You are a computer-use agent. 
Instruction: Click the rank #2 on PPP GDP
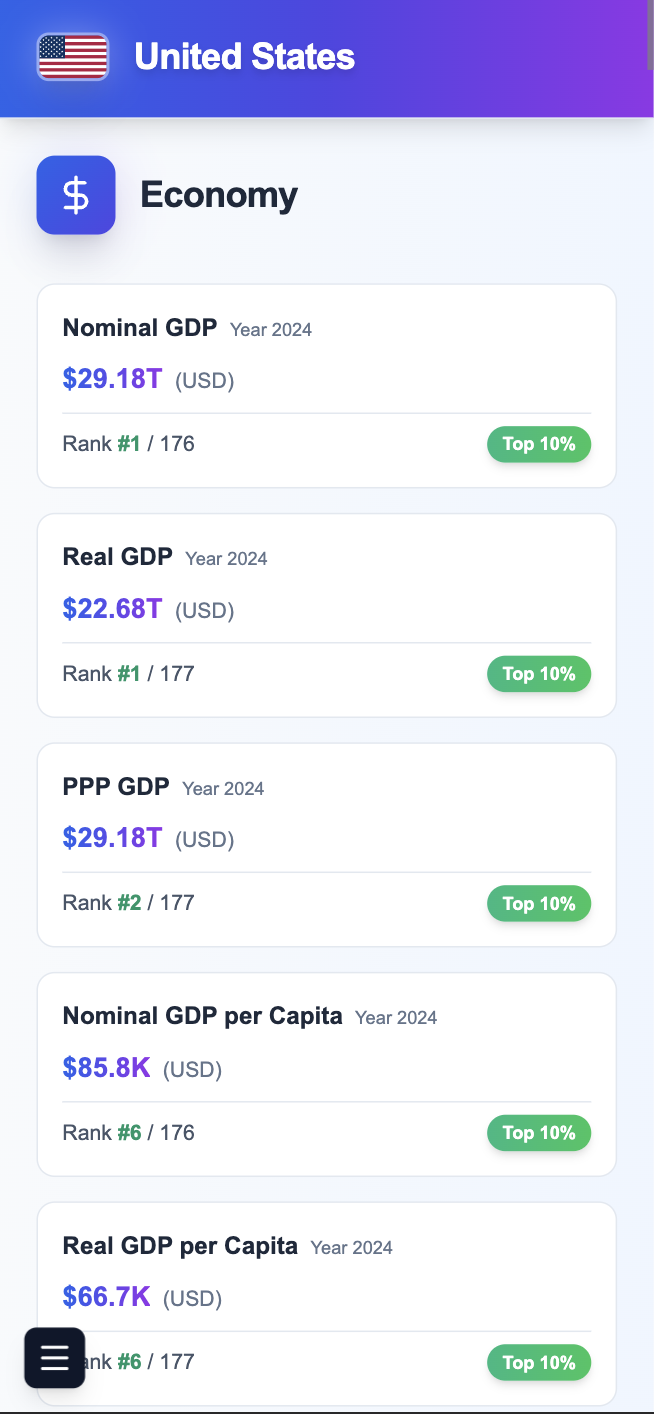point(130,903)
